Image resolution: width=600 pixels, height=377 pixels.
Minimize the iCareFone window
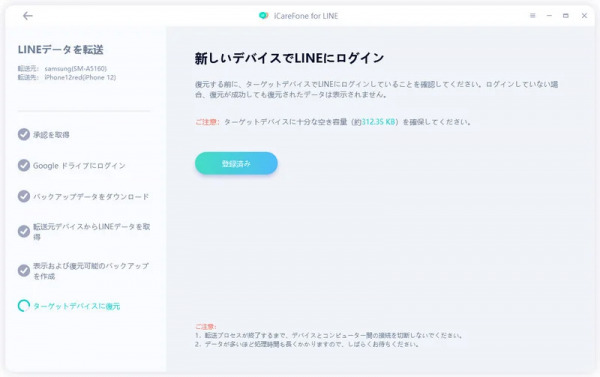(549, 16)
